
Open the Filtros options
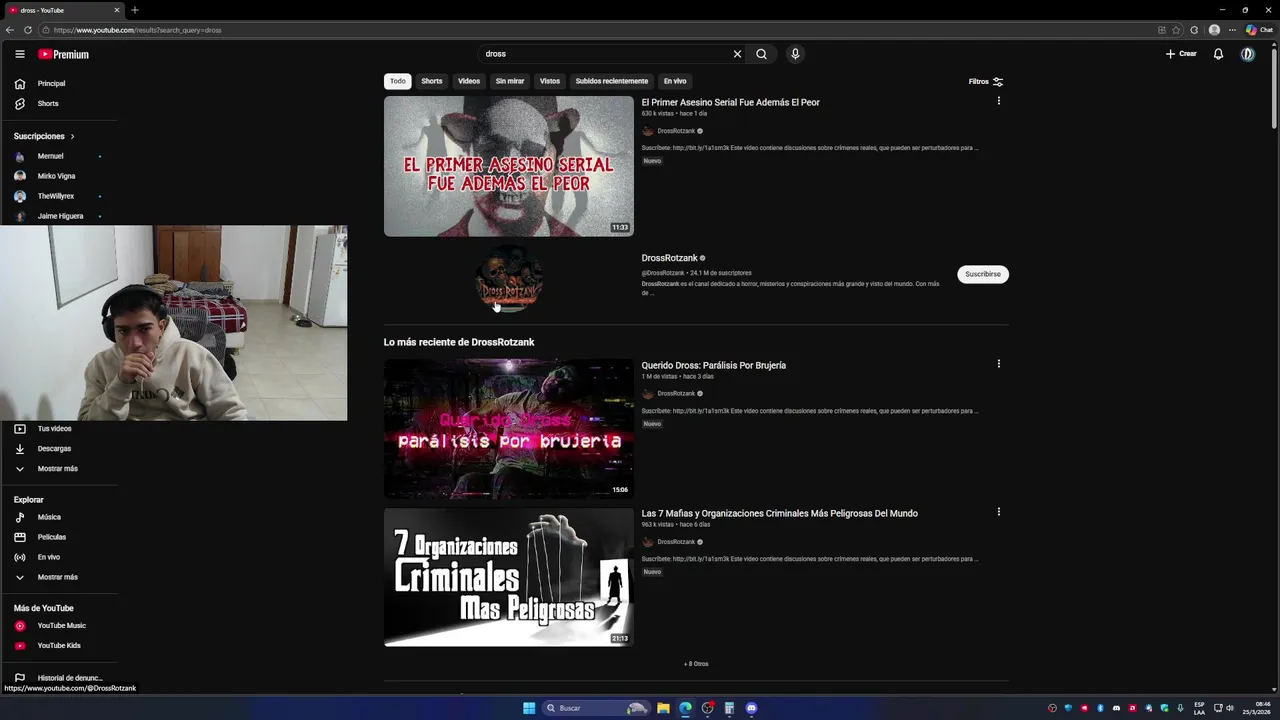point(986,82)
